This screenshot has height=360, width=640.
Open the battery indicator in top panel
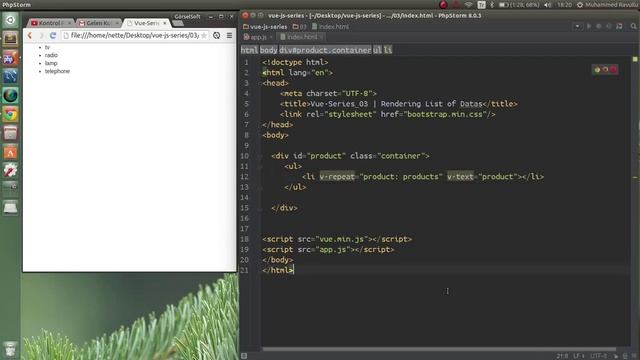pos(519,5)
